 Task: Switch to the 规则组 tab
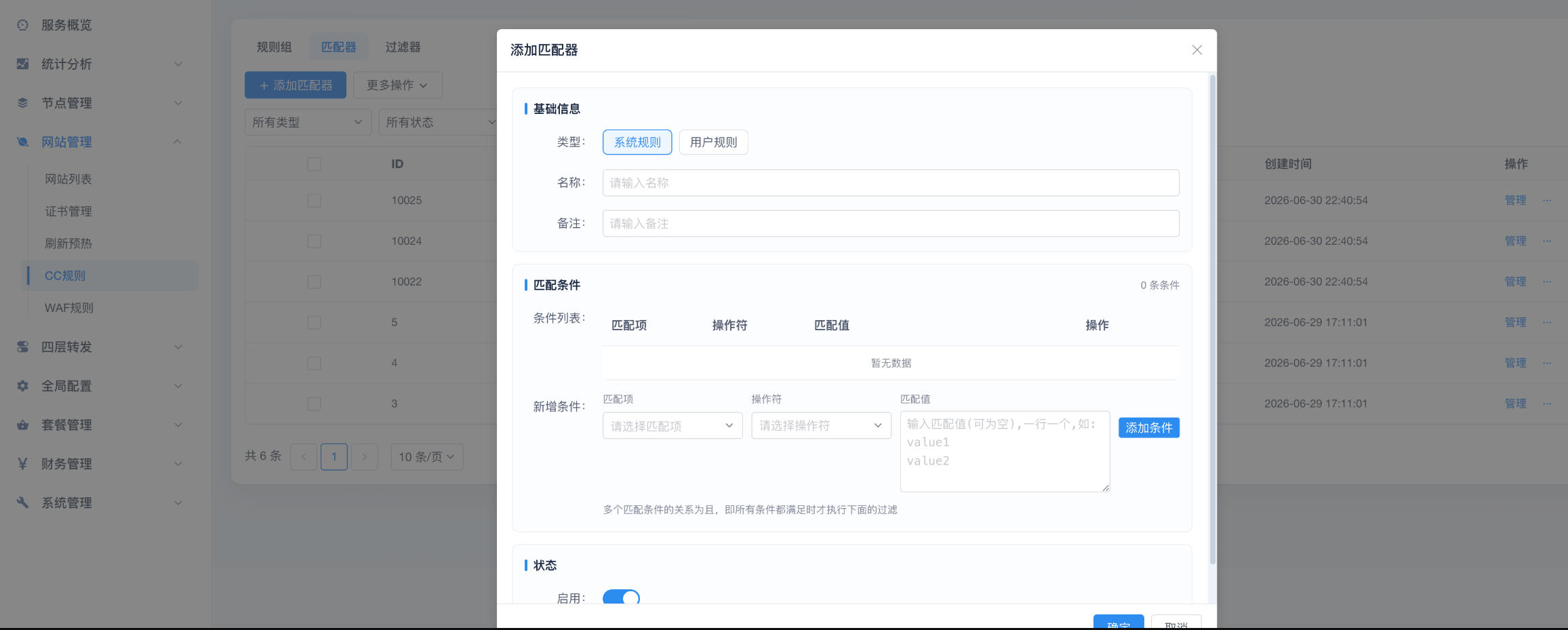click(274, 47)
